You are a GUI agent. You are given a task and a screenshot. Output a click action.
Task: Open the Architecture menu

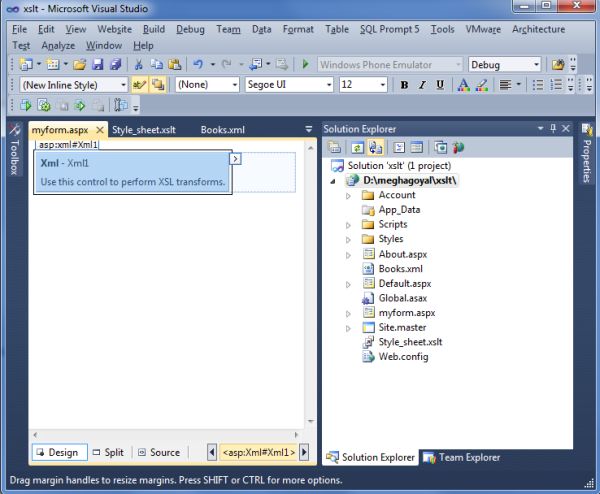(538, 29)
